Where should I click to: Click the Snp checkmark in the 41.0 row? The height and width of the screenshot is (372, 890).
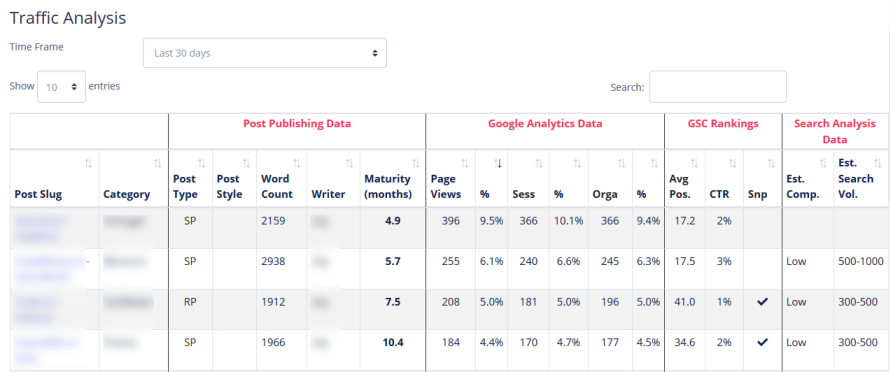click(x=763, y=302)
